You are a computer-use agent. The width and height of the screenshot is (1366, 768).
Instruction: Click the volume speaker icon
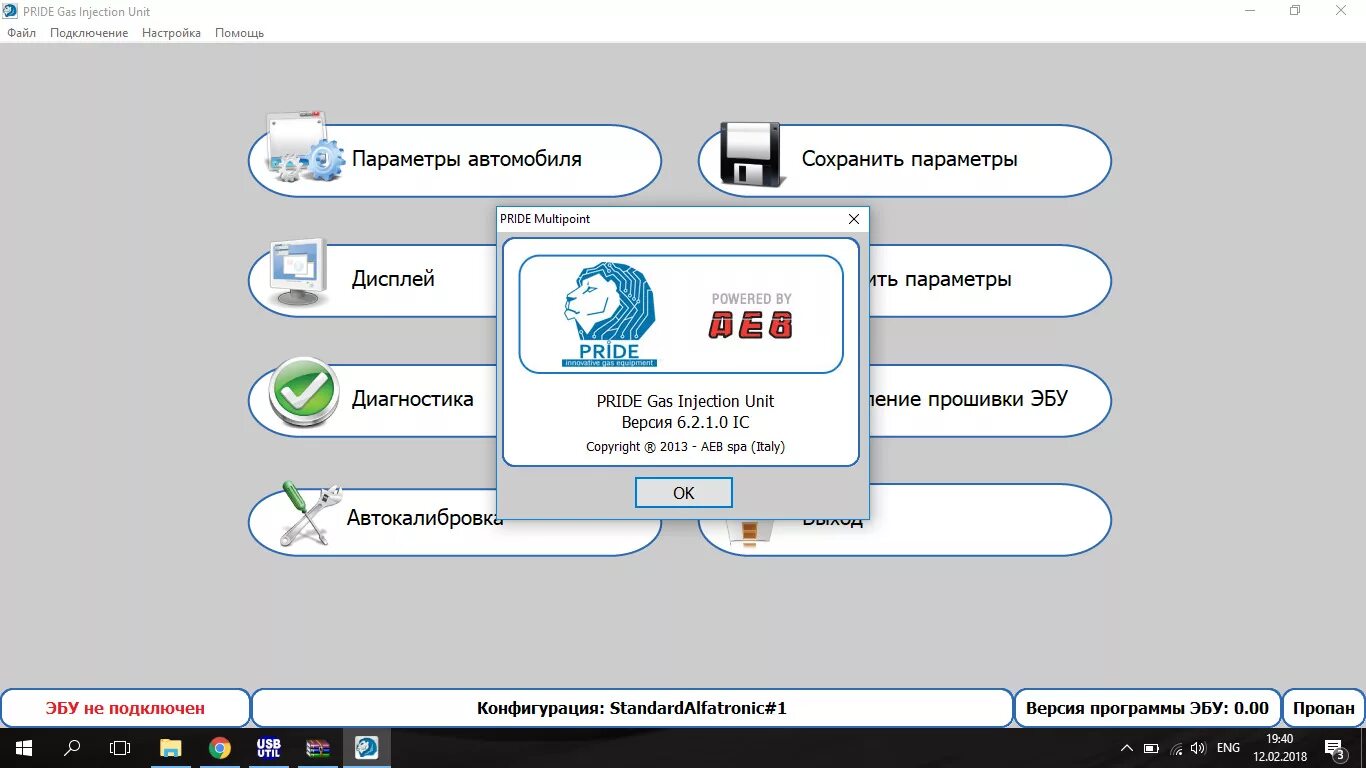[x=1198, y=748]
